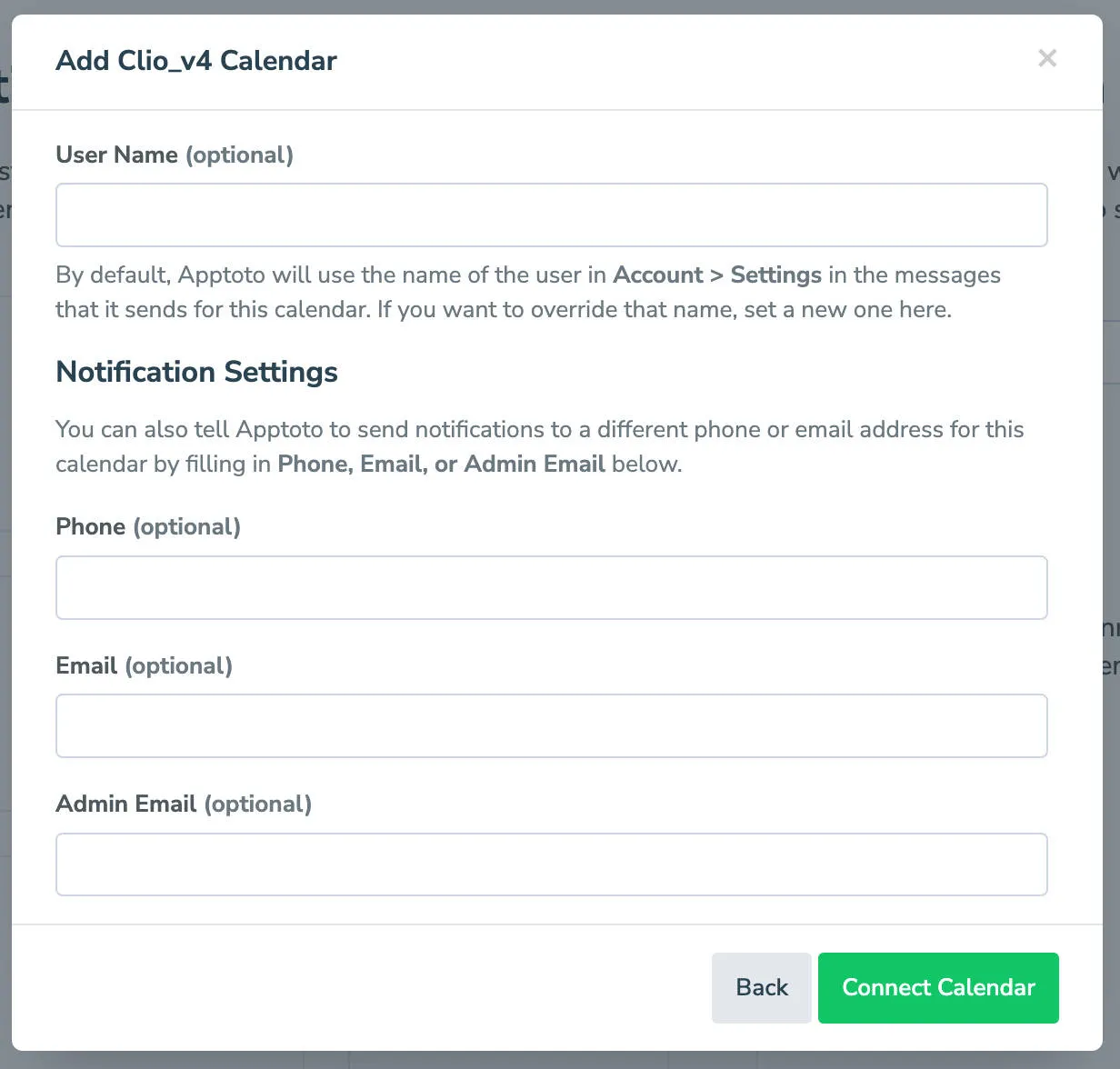Click the Notification Settings heading
This screenshot has height=1069, width=1120.
[196, 372]
